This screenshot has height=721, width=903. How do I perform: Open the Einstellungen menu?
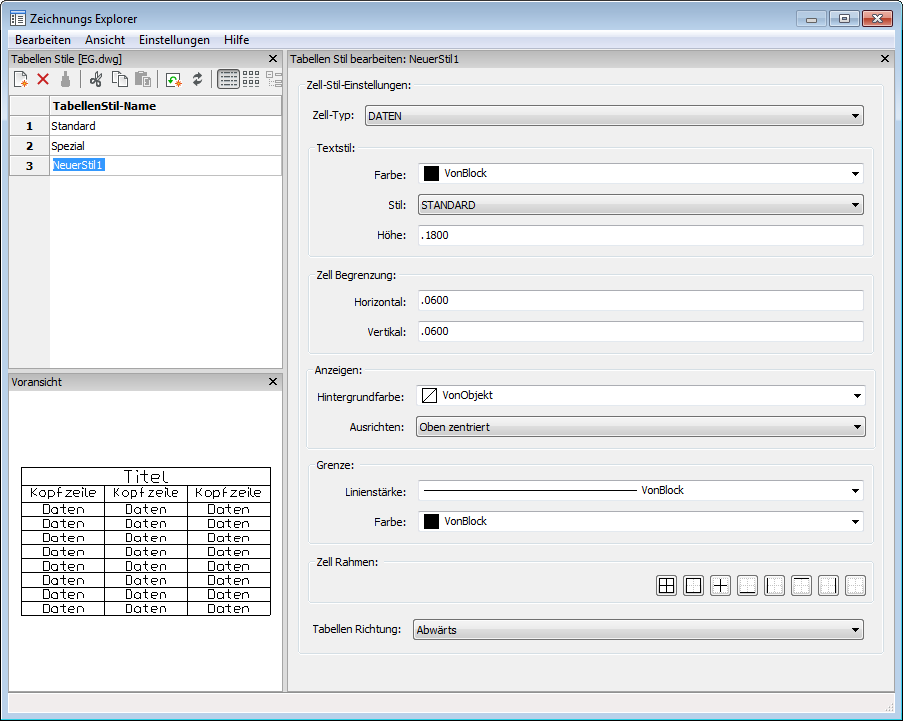(x=174, y=40)
